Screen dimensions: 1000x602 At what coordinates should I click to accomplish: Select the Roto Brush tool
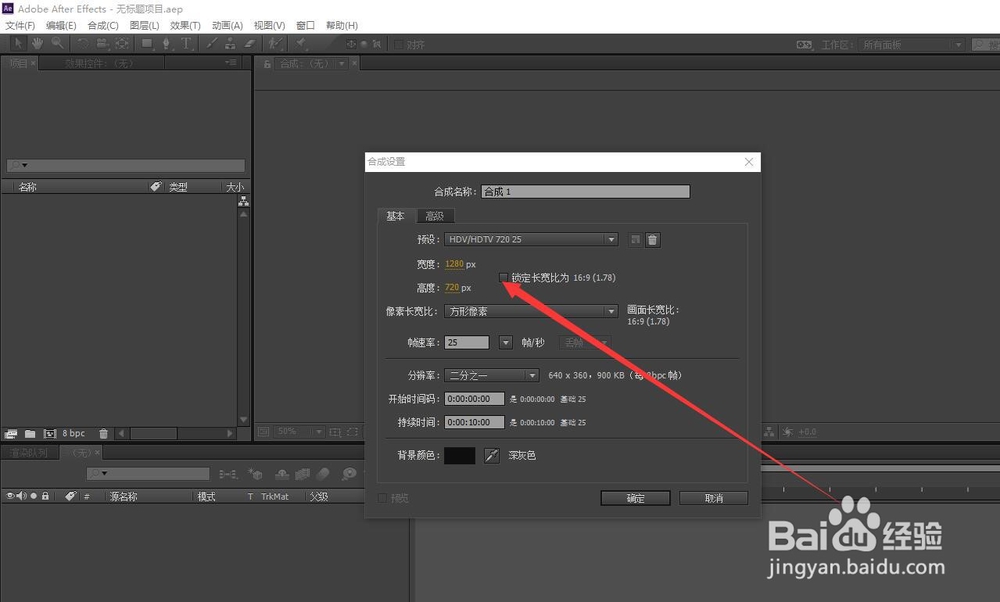[x=275, y=43]
